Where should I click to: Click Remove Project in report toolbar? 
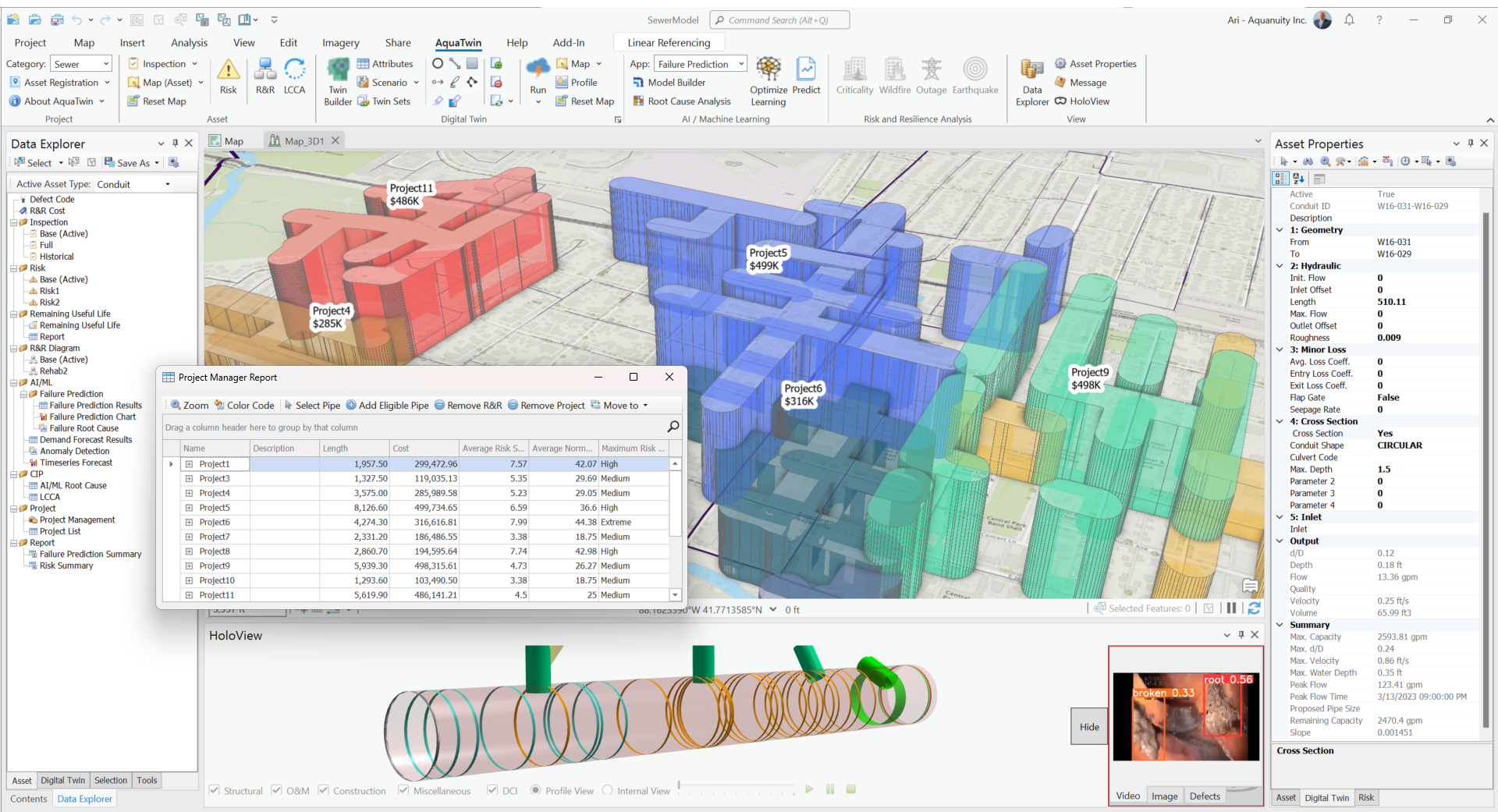(x=546, y=406)
